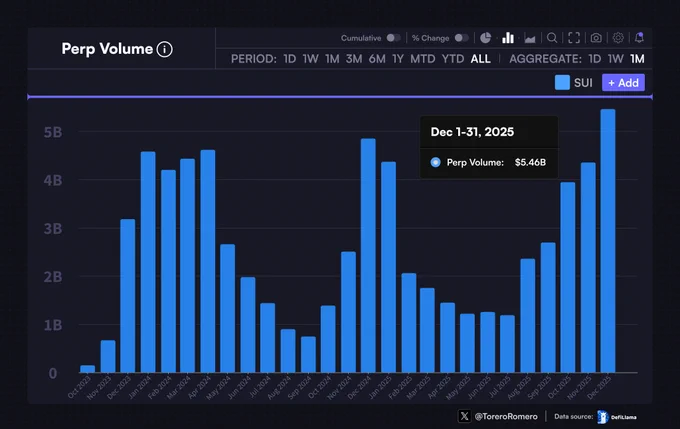Toggle the Cumulative switch
This screenshot has width=680, height=429.
(x=394, y=38)
